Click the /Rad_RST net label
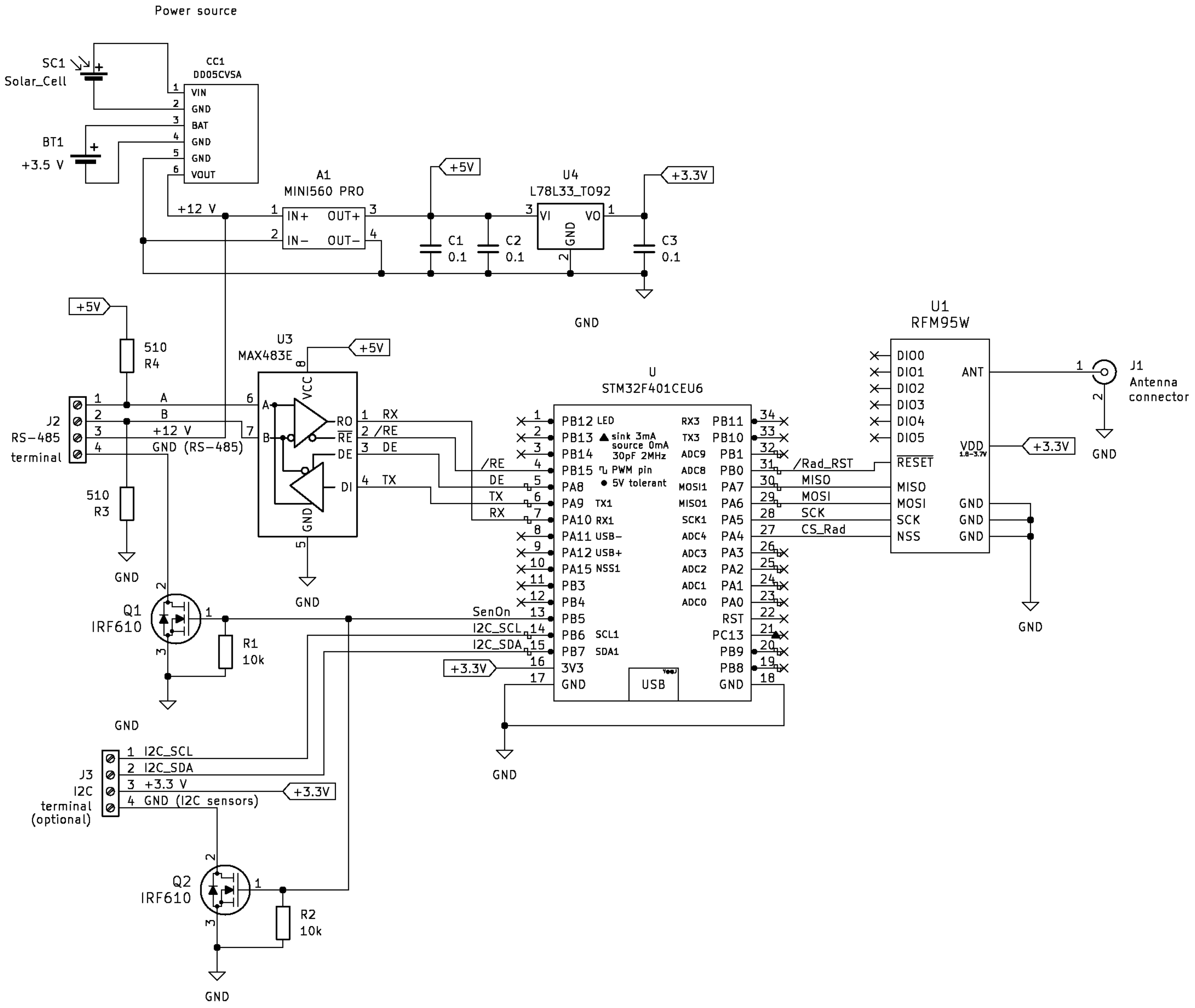 823,464
